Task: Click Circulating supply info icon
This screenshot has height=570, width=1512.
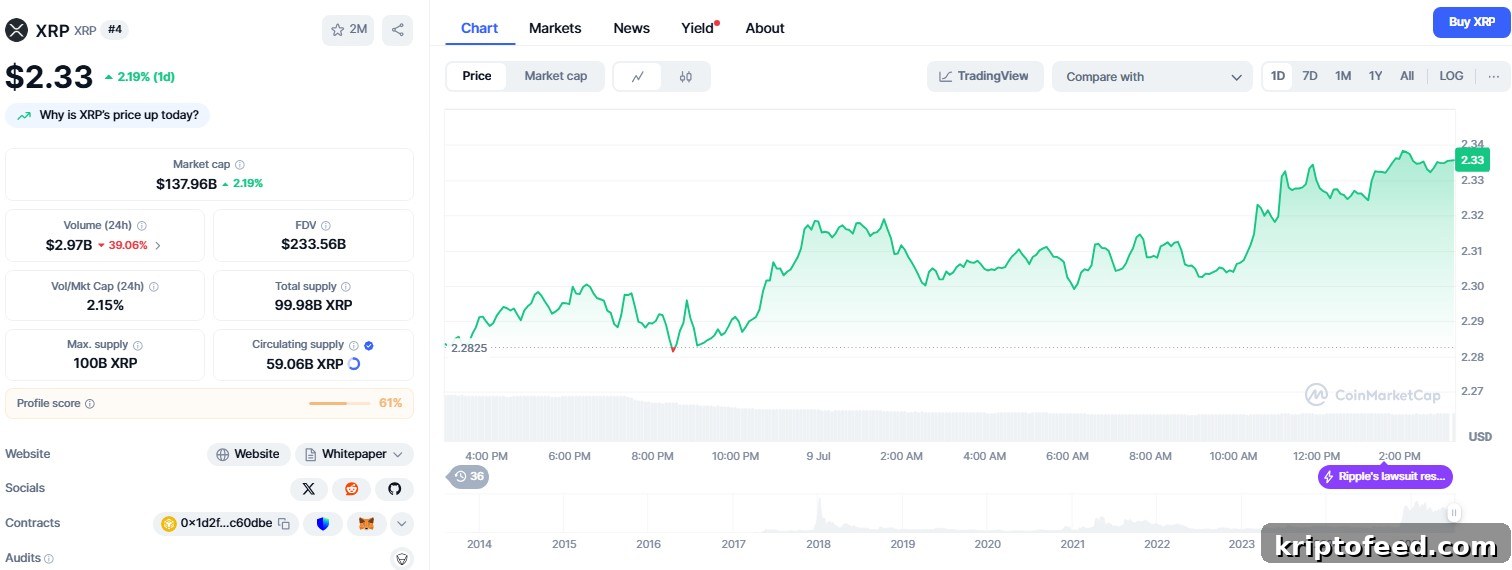Action: coord(354,345)
